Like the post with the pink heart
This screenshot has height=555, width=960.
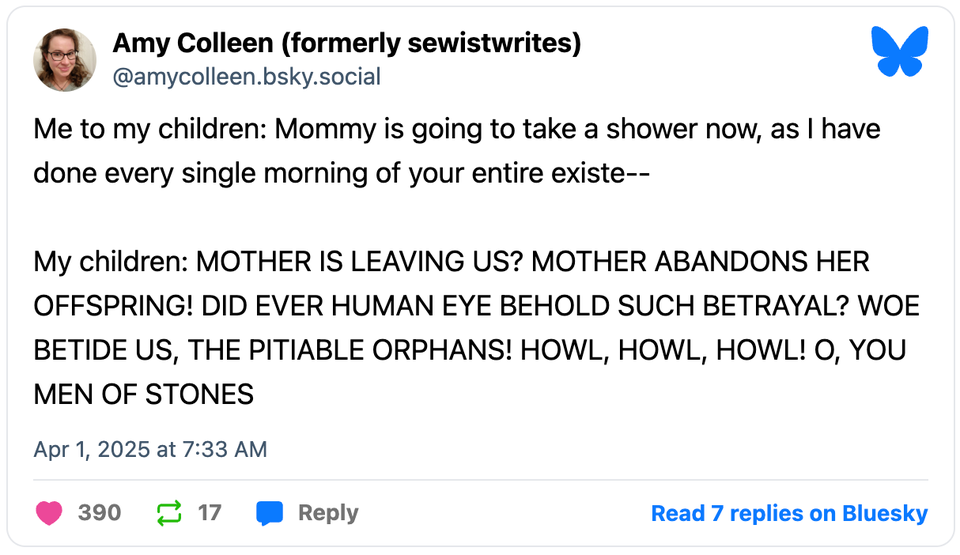(x=49, y=513)
